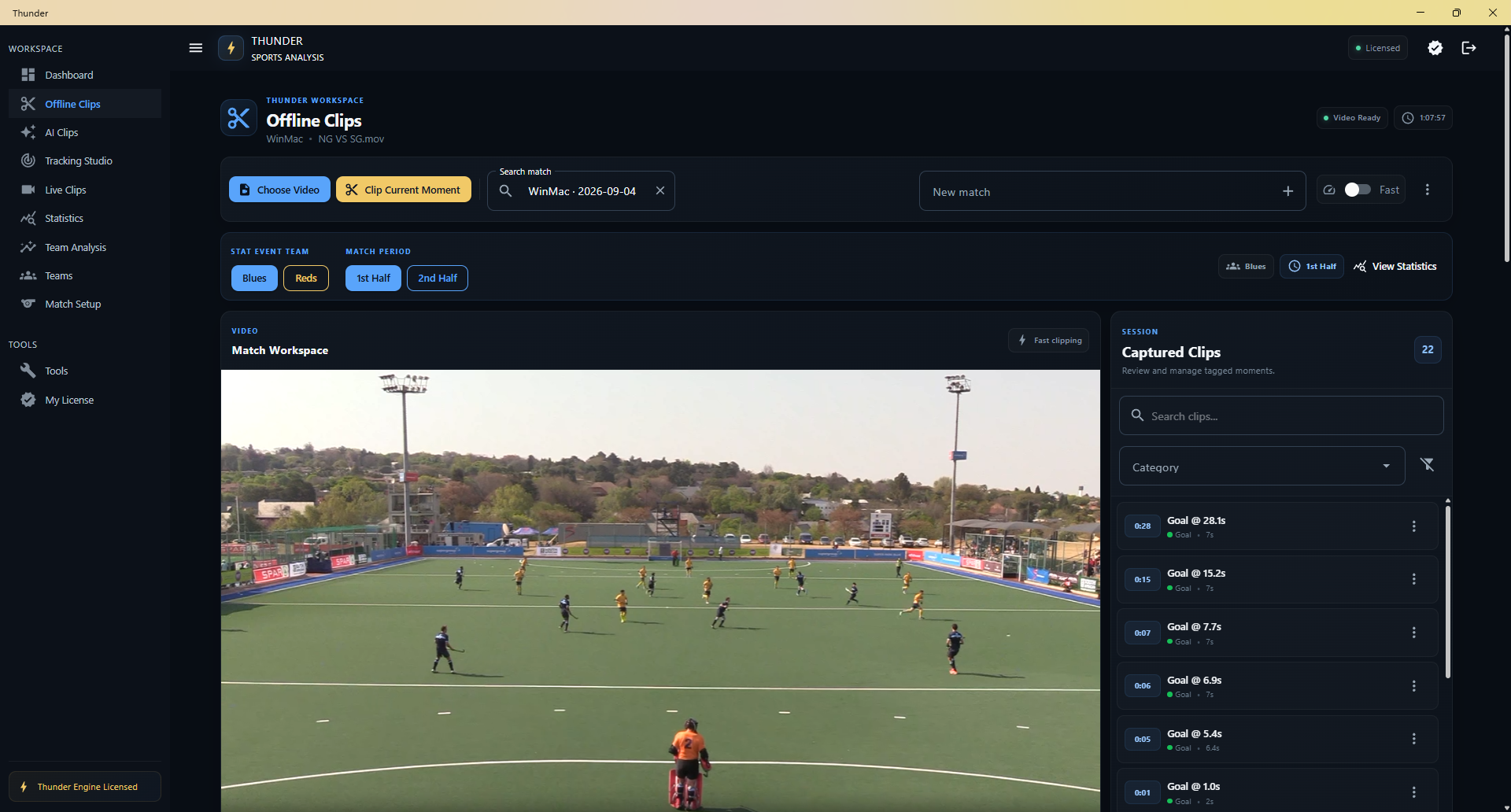Click Clip Current Moment button

404,190
